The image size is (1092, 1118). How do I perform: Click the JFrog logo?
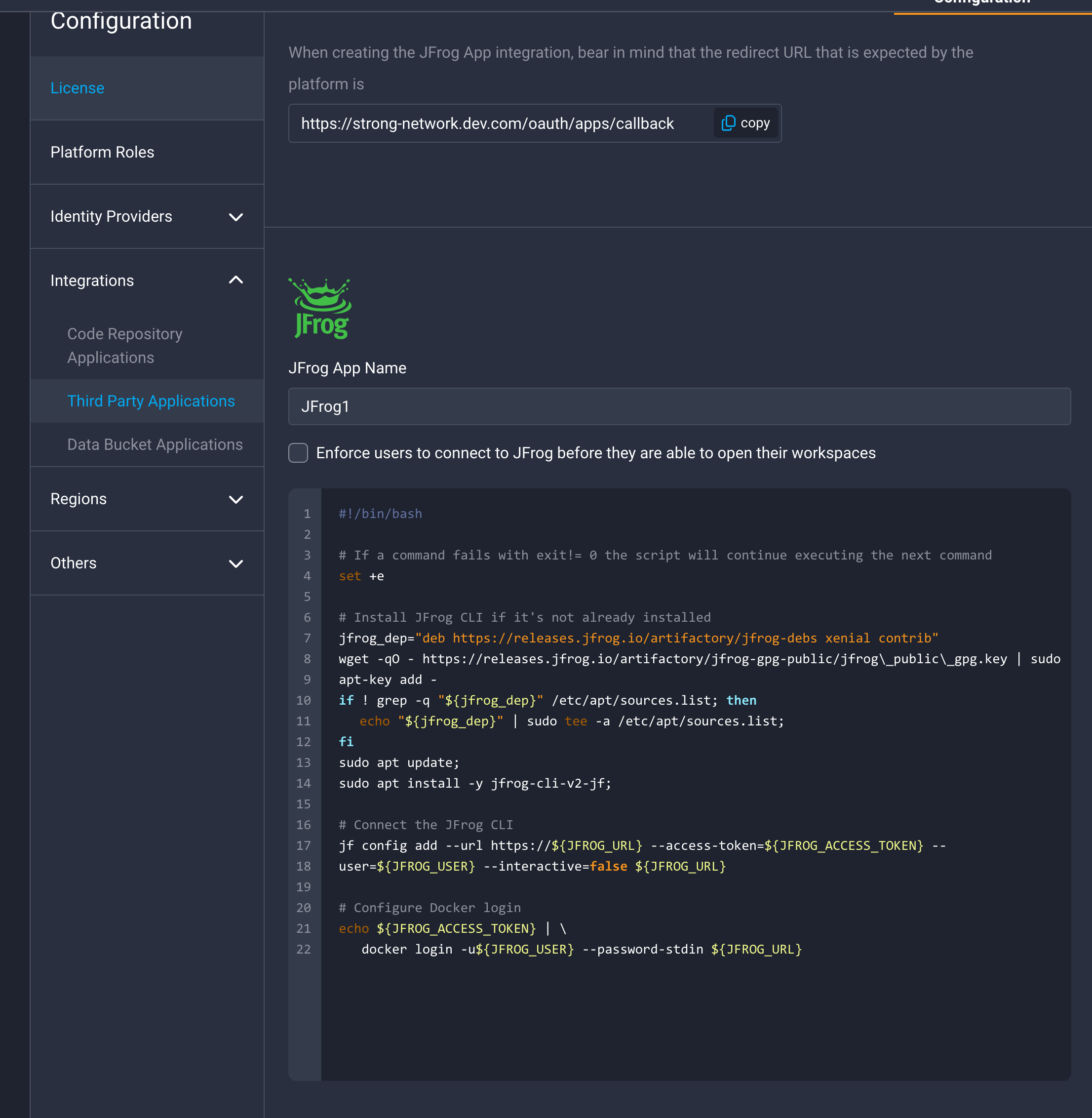320,309
